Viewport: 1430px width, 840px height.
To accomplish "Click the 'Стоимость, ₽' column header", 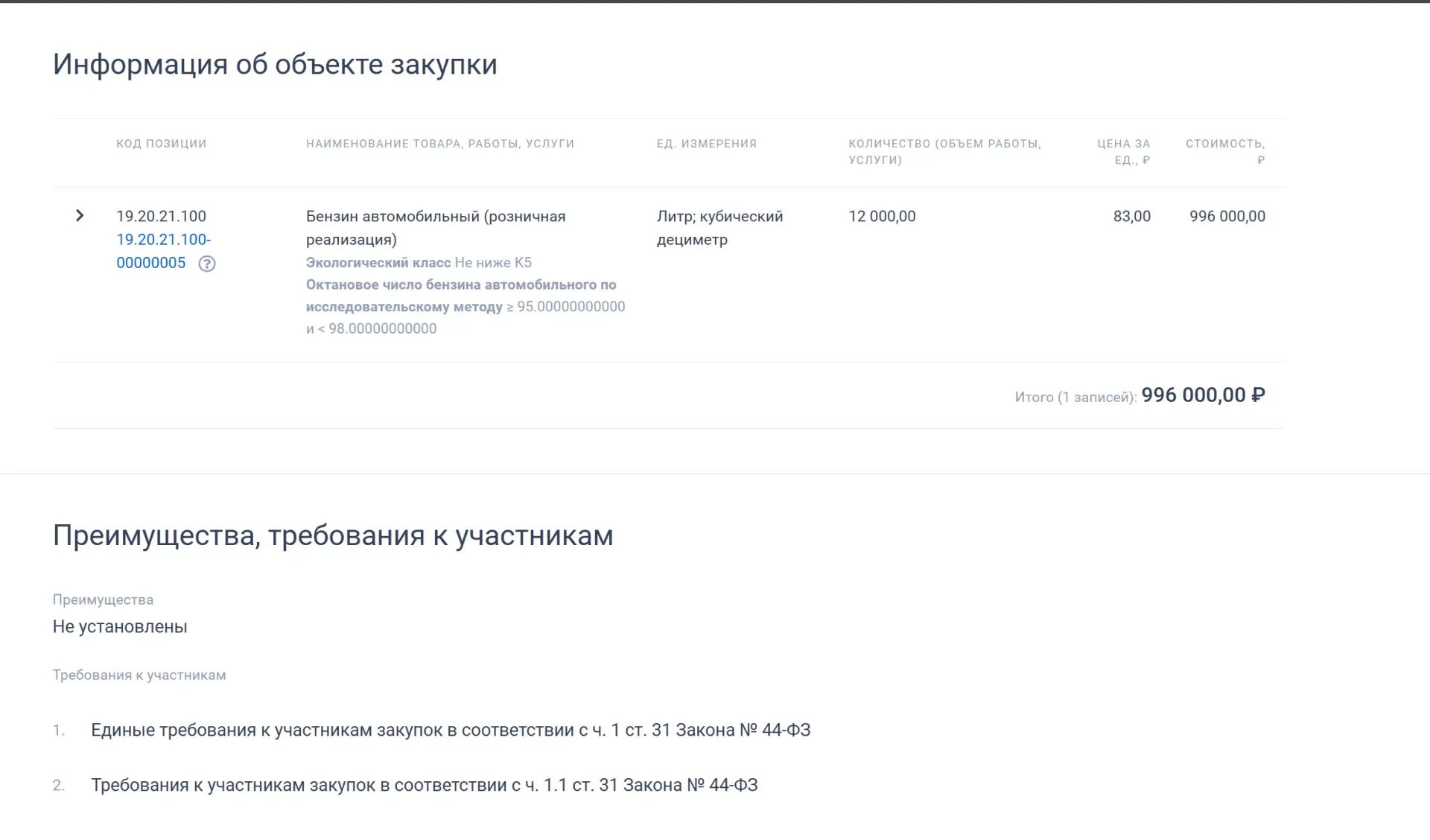I will (x=1225, y=152).
